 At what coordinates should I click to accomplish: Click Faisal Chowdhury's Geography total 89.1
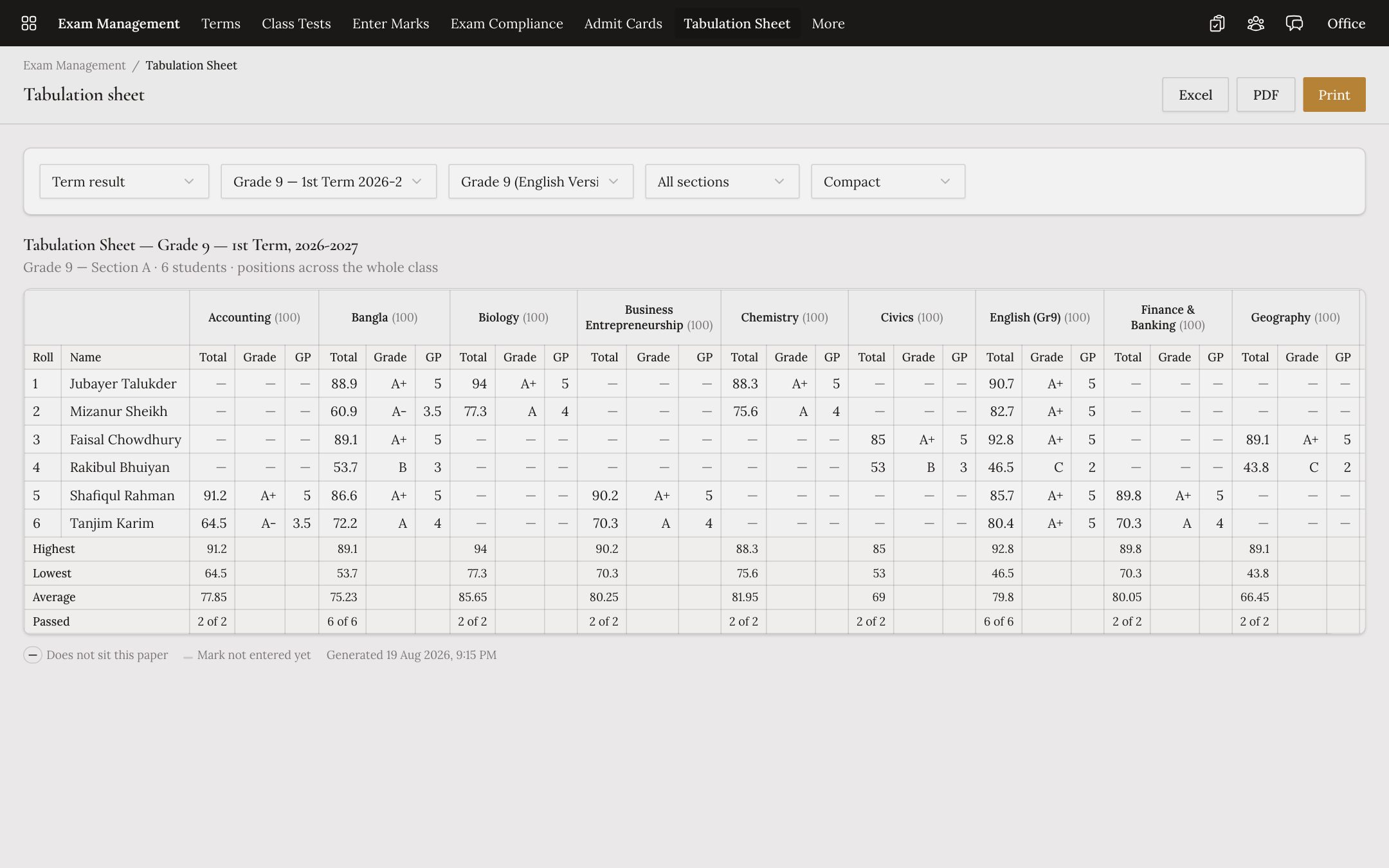point(1257,439)
